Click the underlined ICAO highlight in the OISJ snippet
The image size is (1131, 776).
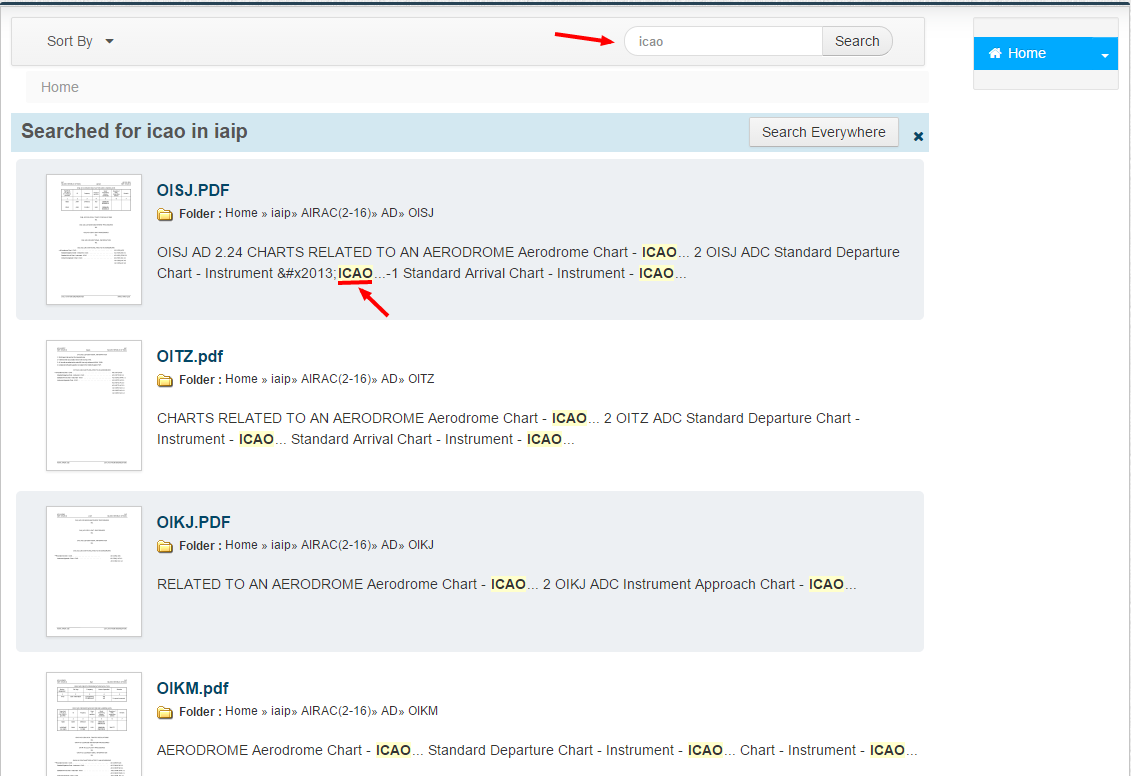pos(356,273)
